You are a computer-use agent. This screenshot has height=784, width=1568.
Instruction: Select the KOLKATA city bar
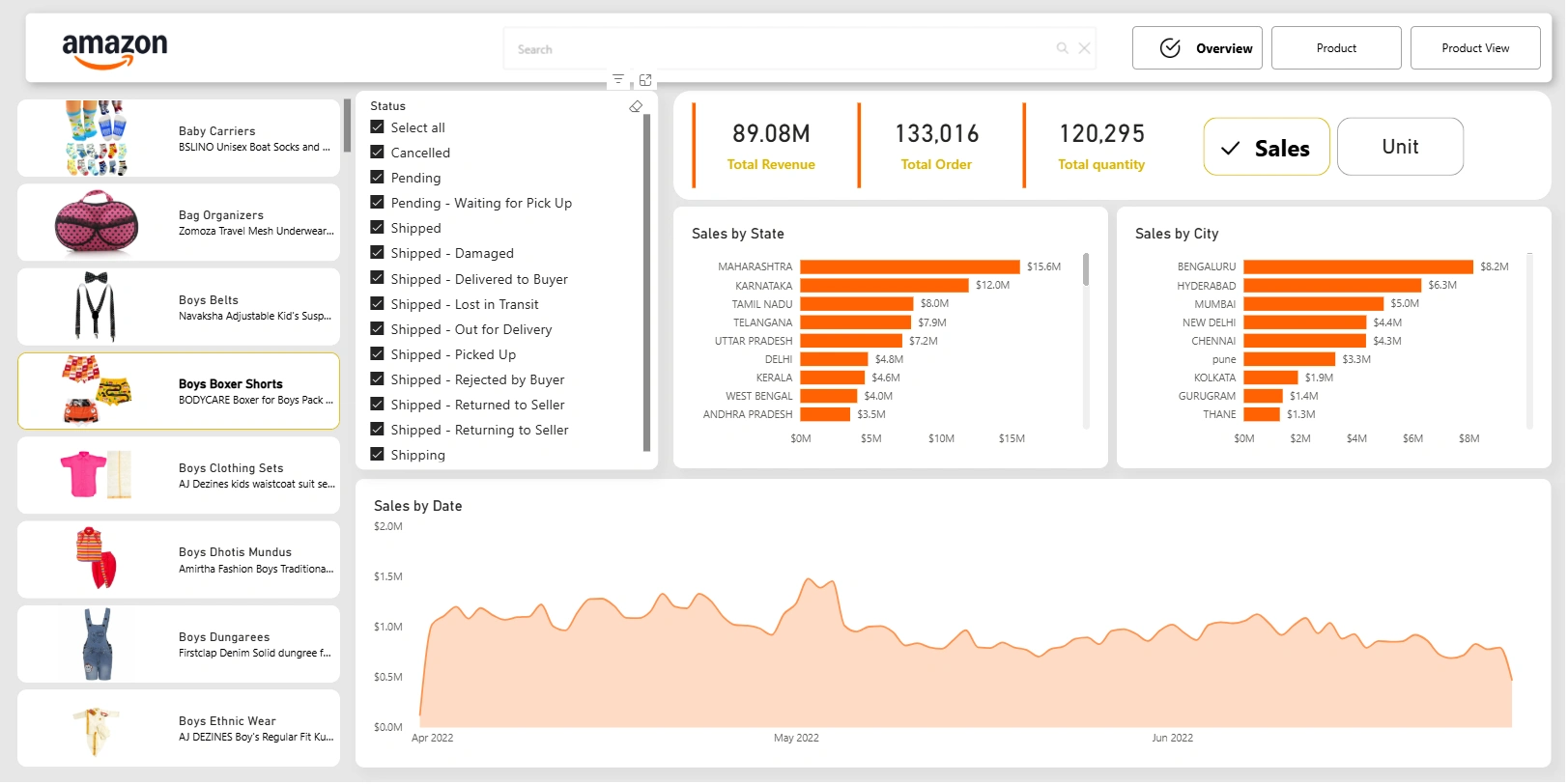click(x=1270, y=378)
